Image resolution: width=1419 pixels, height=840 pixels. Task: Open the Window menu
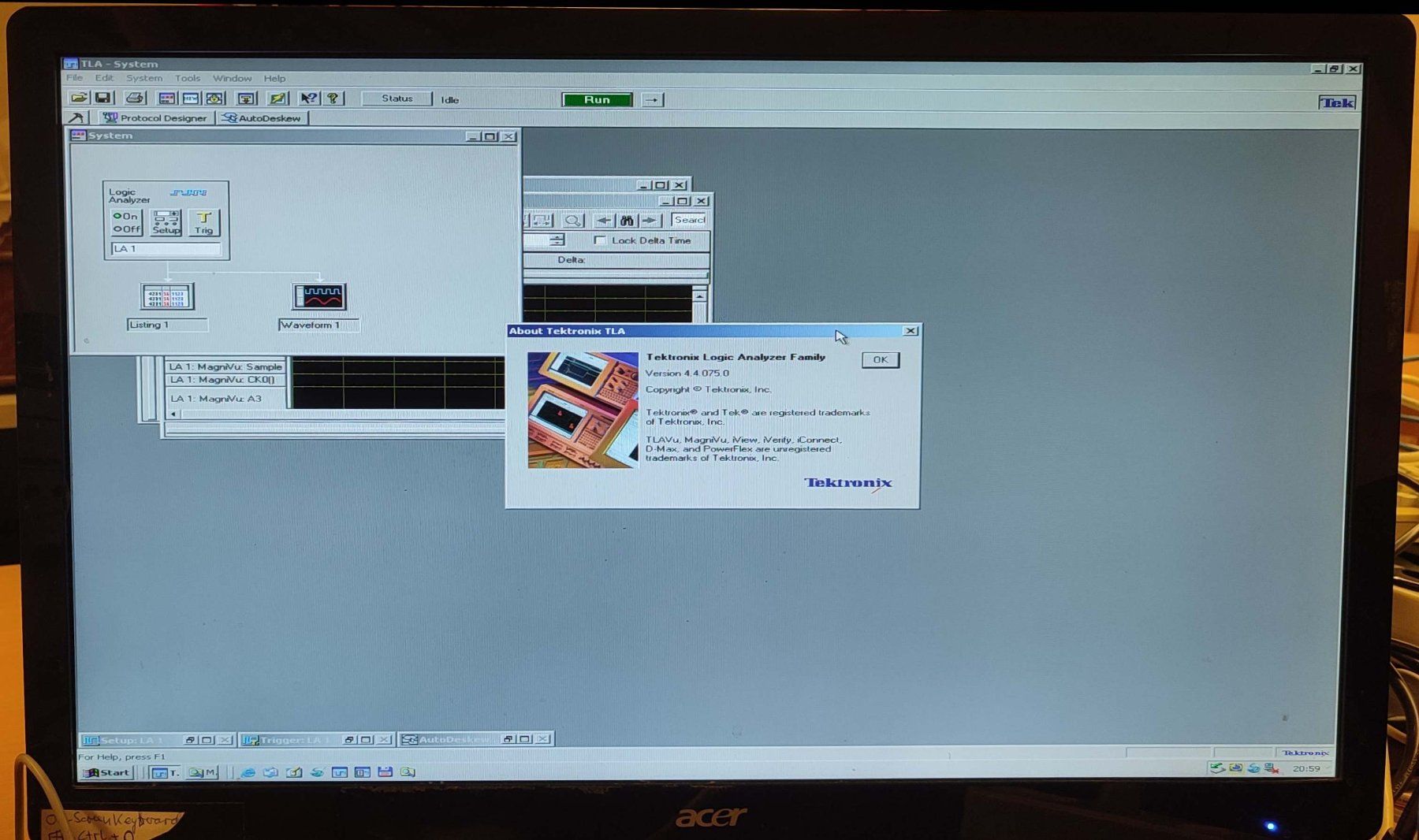point(232,78)
